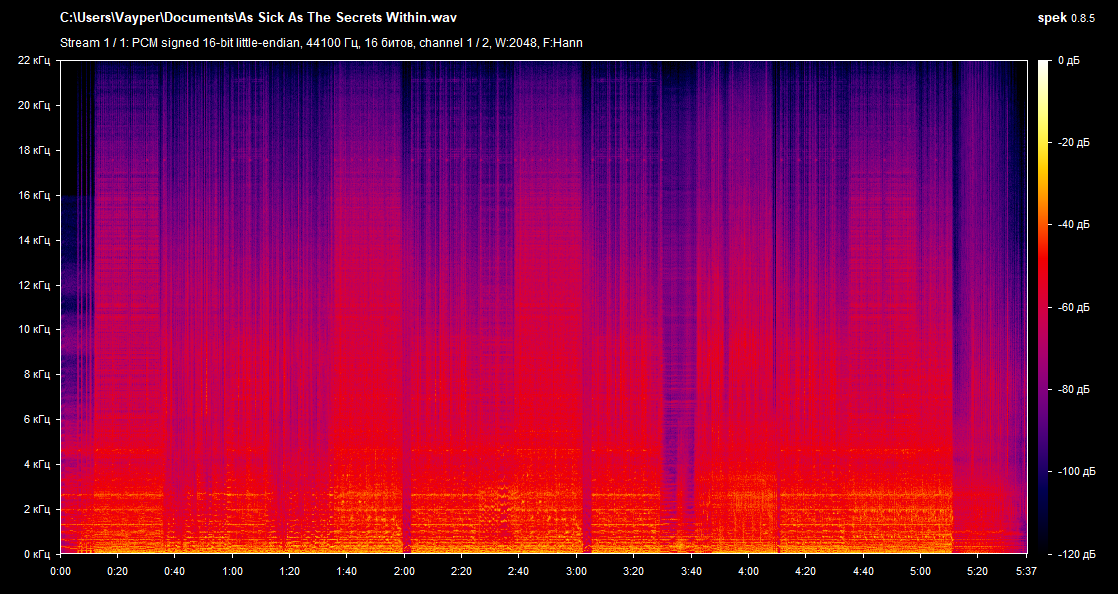
Task: Click the 2:20 time axis label
Action: [461, 572]
